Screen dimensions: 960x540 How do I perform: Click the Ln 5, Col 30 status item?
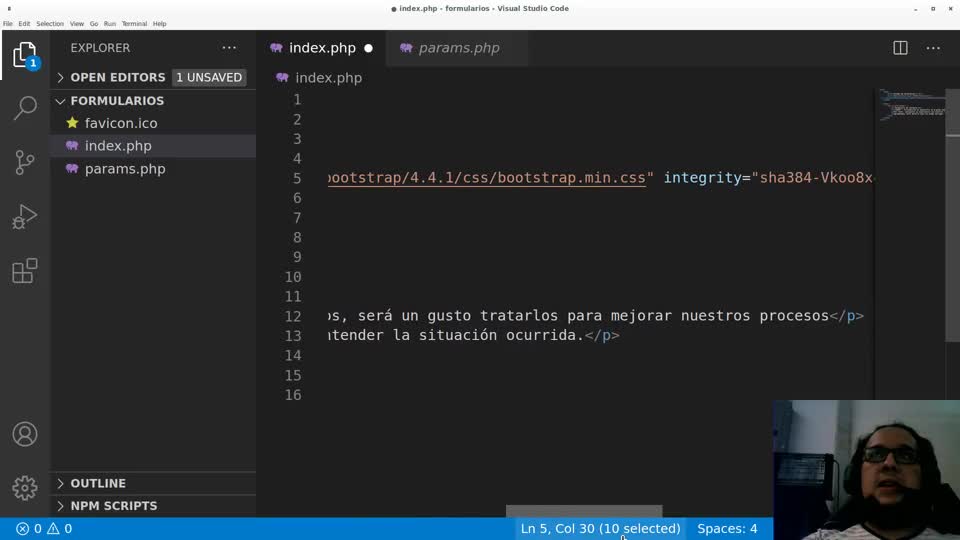pyautogui.click(x=600, y=528)
